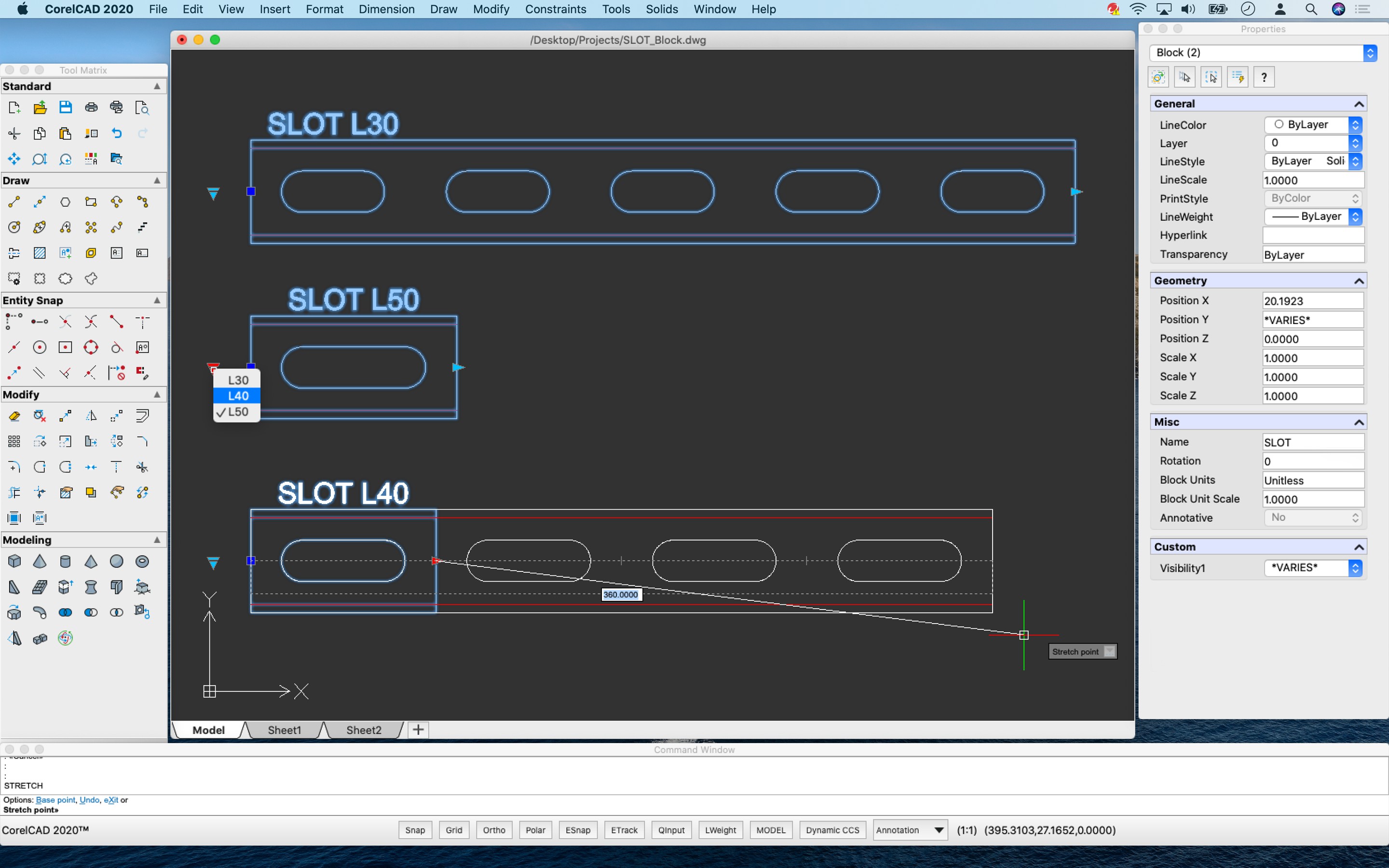Toggle Ortho mode in the status bar
Image resolution: width=1389 pixels, height=868 pixels.
coord(494,830)
